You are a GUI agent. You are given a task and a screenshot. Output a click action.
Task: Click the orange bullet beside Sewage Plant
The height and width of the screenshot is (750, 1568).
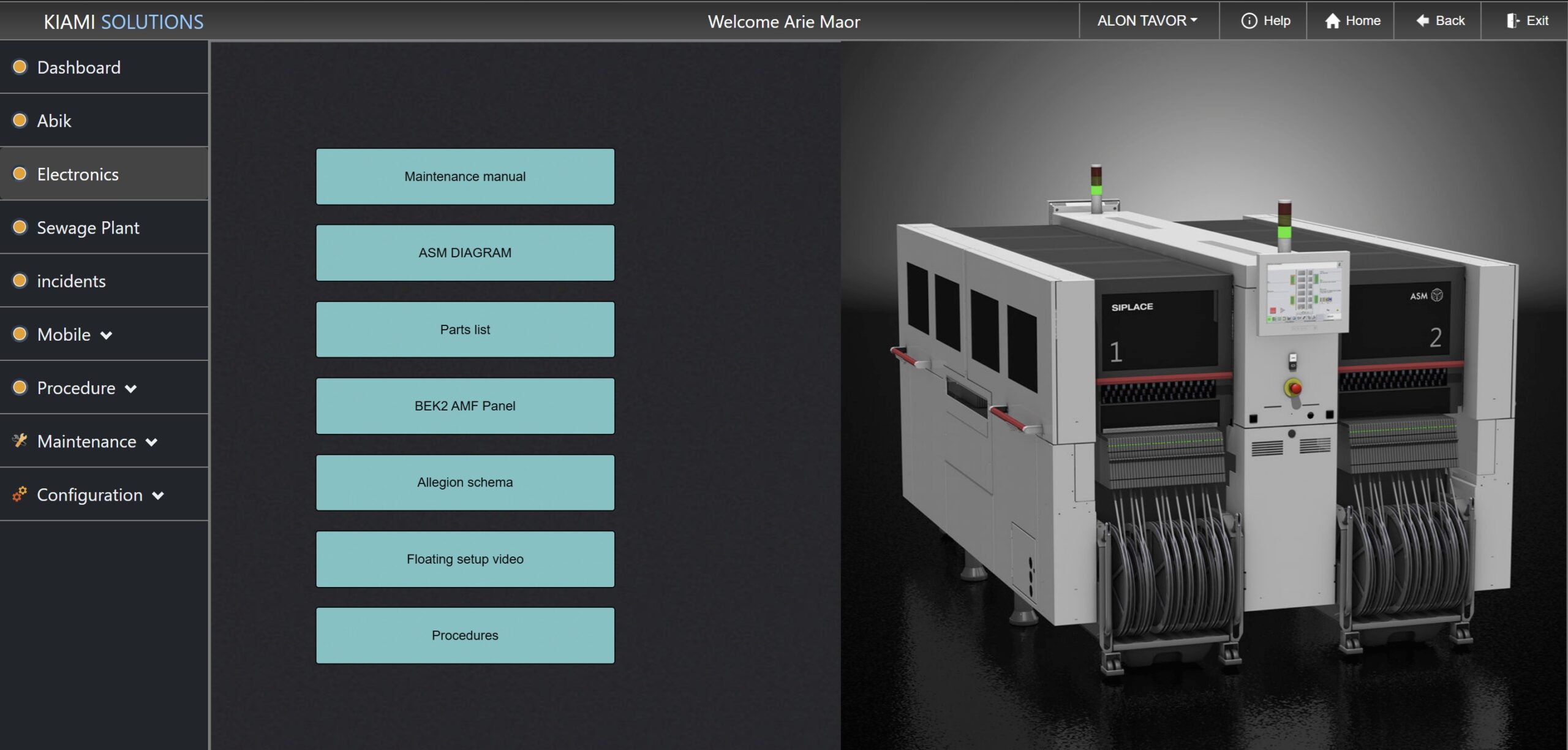click(x=20, y=227)
